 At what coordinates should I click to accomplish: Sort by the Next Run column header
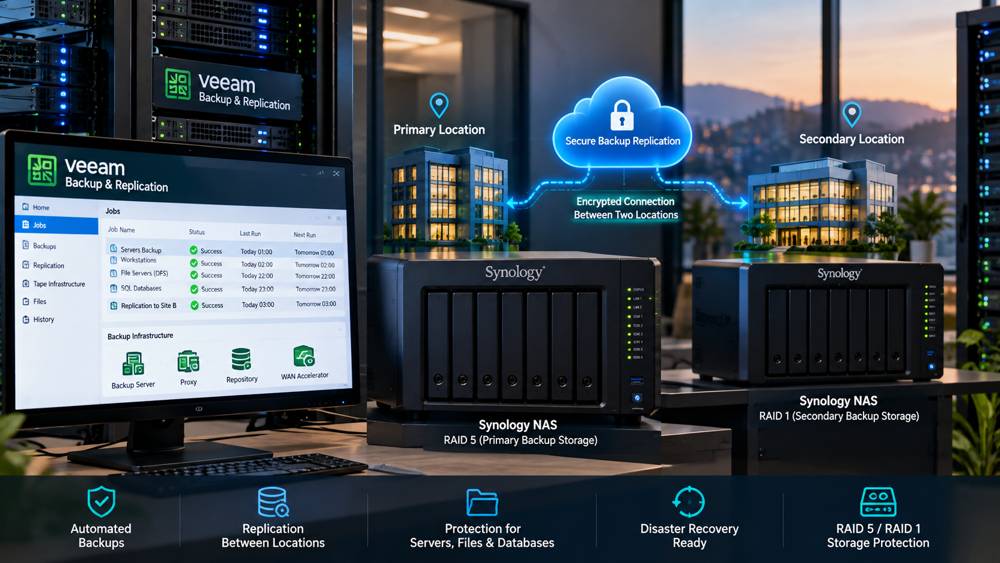tap(304, 235)
